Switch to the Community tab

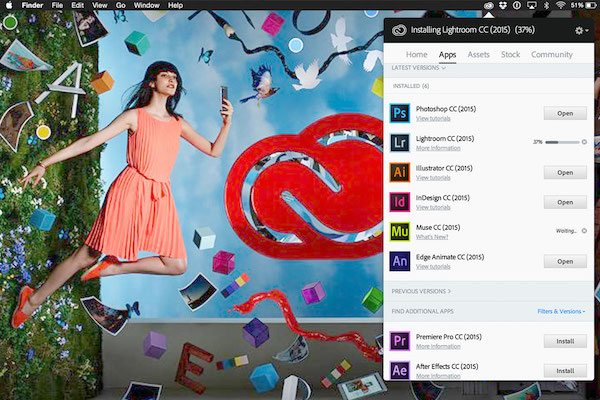tap(551, 54)
